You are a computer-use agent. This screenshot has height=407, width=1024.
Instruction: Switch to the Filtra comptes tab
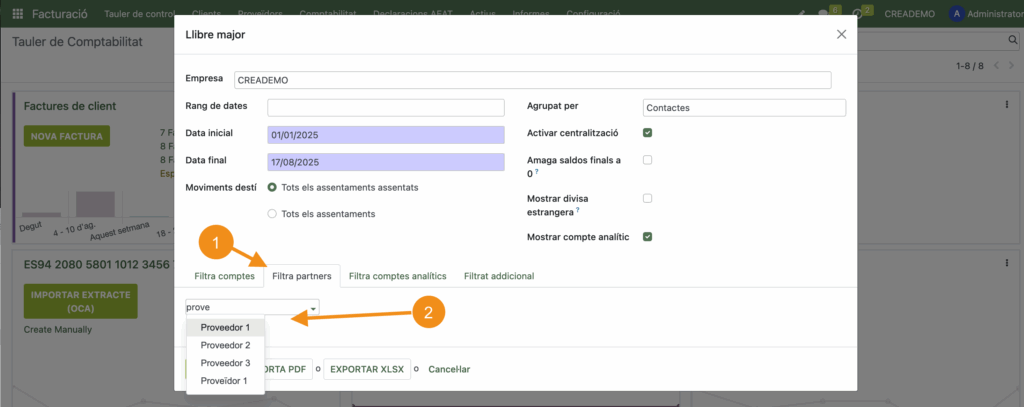tap(223, 275)
